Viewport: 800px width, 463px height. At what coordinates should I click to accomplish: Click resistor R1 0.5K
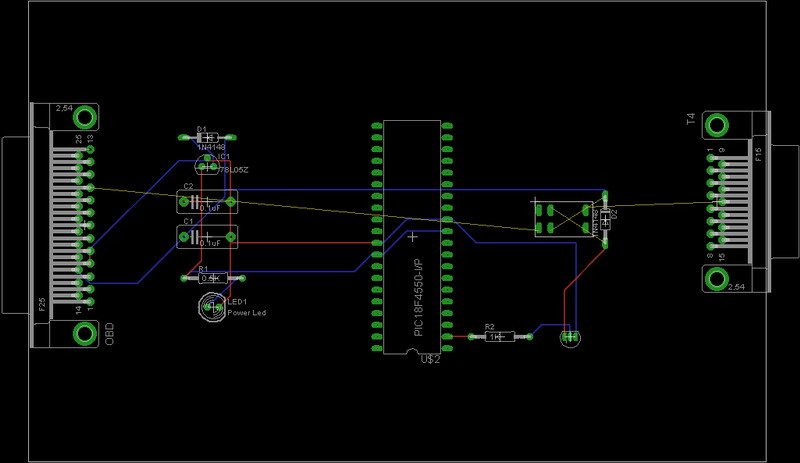[213, 278]
